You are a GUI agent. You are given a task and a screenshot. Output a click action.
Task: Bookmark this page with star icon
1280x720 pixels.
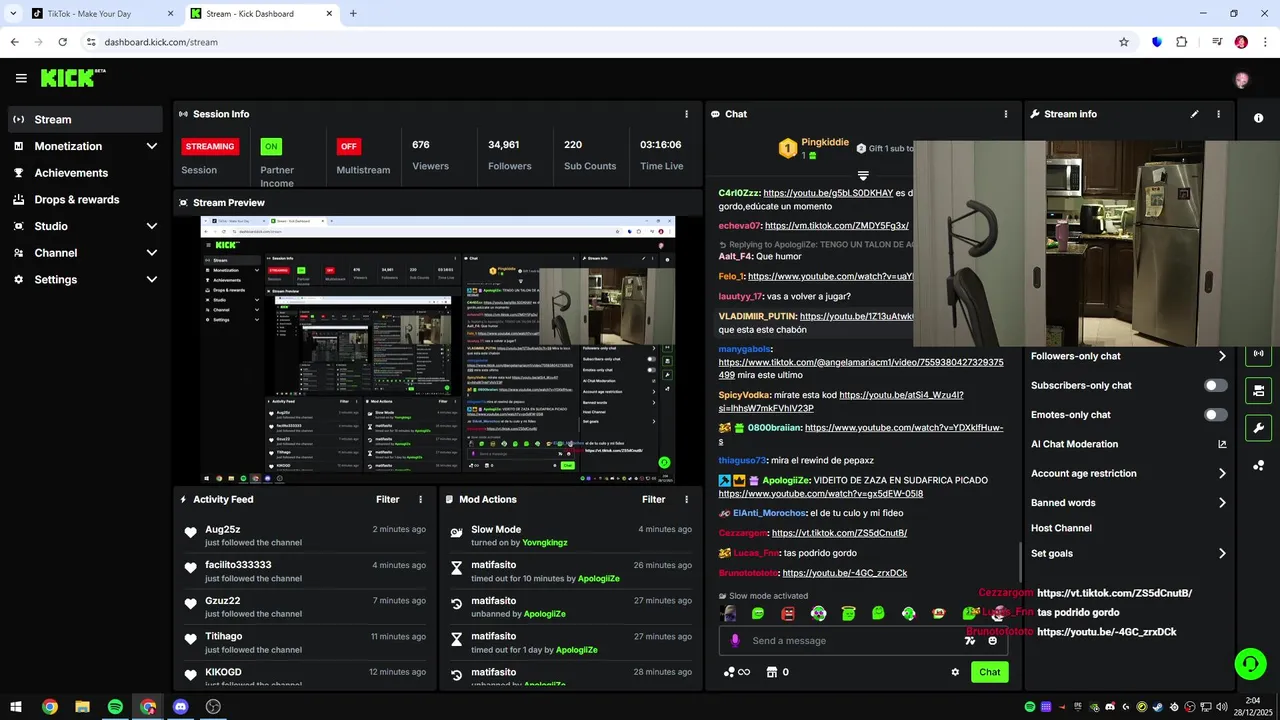1124,42
